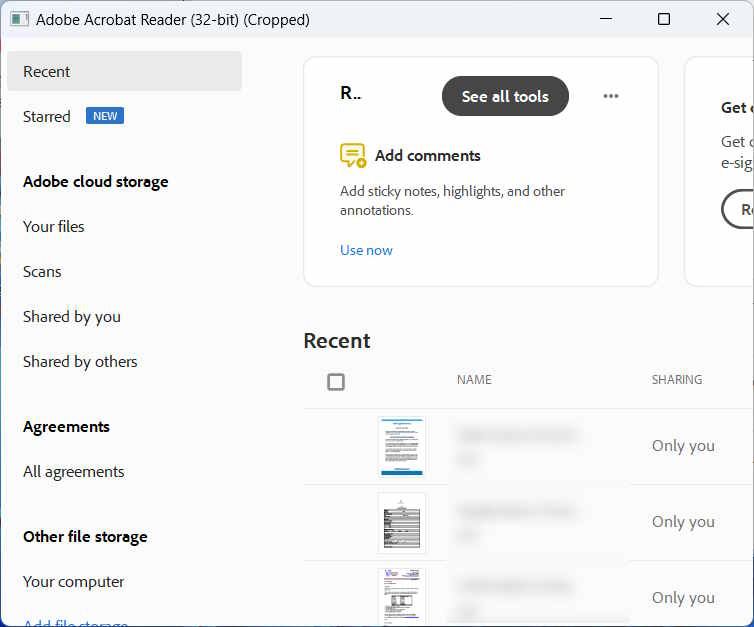The width and height of the screenshot is (754, 627).
Task: Open Your computer file storage
Action: (74, 582)
